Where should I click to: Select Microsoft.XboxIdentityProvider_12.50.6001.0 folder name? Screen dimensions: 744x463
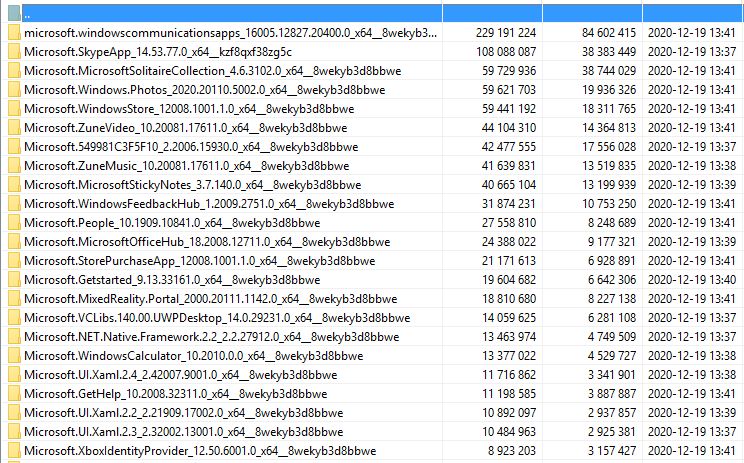(200, 451)
